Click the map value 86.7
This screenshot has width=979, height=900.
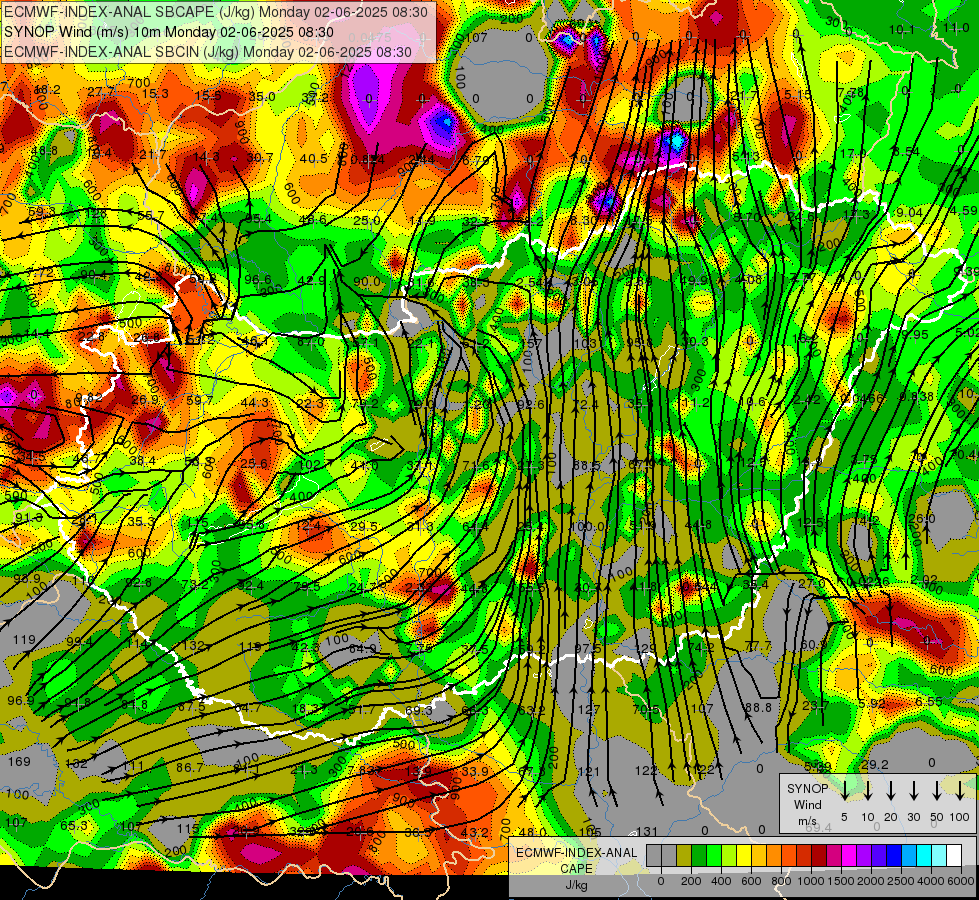190,767
